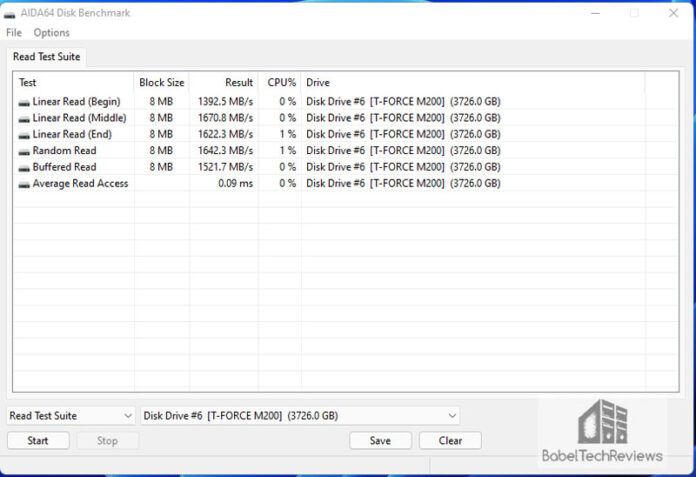Click the Linear Read (End) drive icon

pyautogui.click(x=24, y=135)
